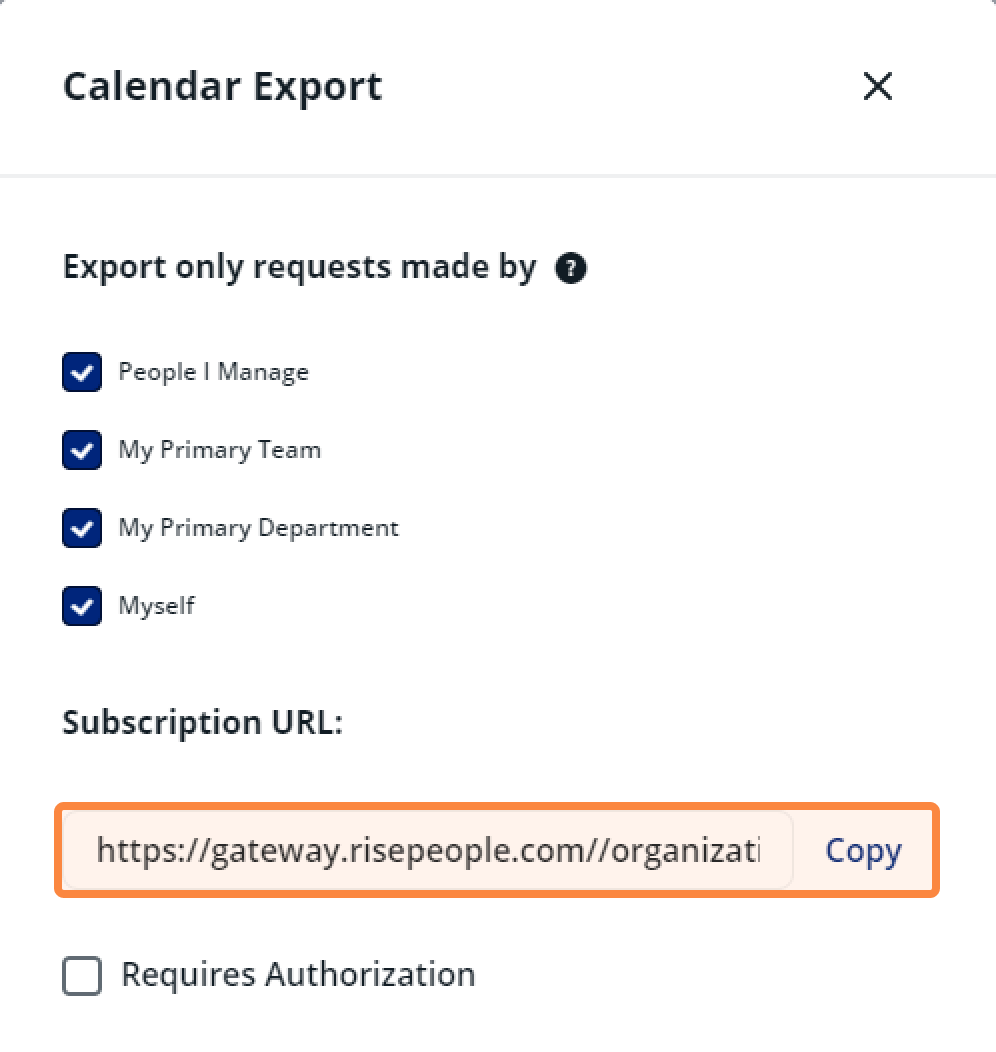Image resolution: width=996 pixels, height=1052 pixels.
Task: Click the "Requires Authorization" label text
Action: pos(298,974)
